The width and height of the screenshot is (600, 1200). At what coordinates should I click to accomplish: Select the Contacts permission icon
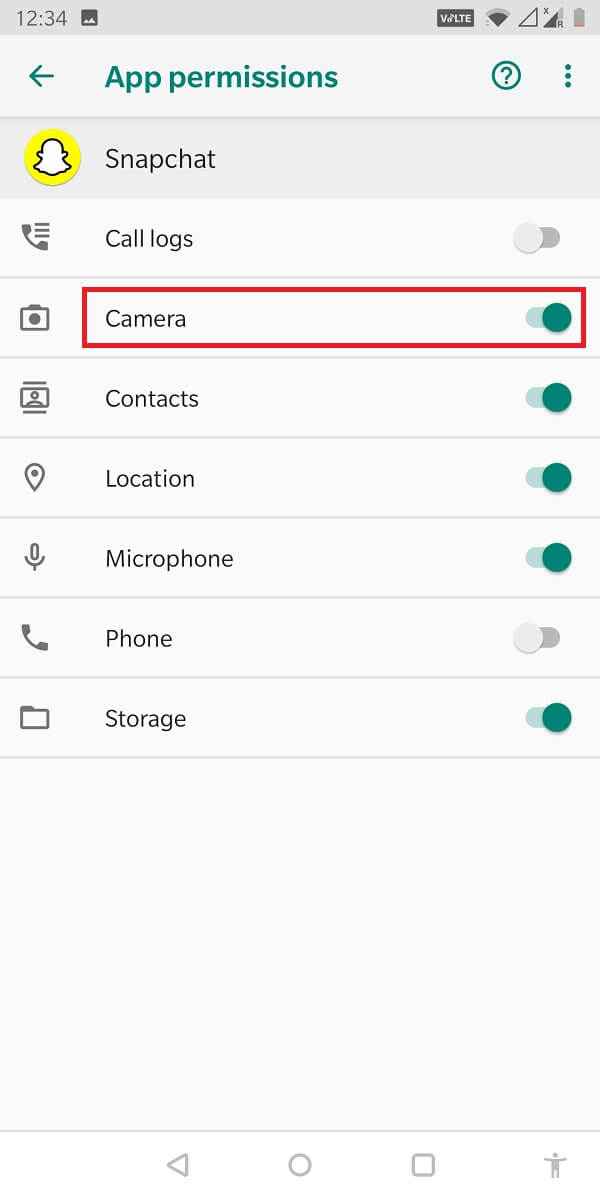click(36, 397)
